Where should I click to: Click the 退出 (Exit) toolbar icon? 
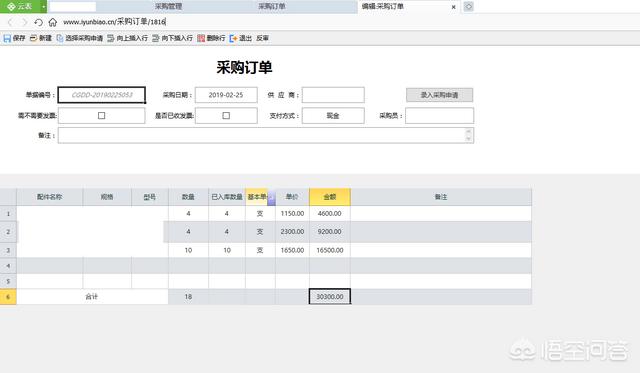[233, 38]
